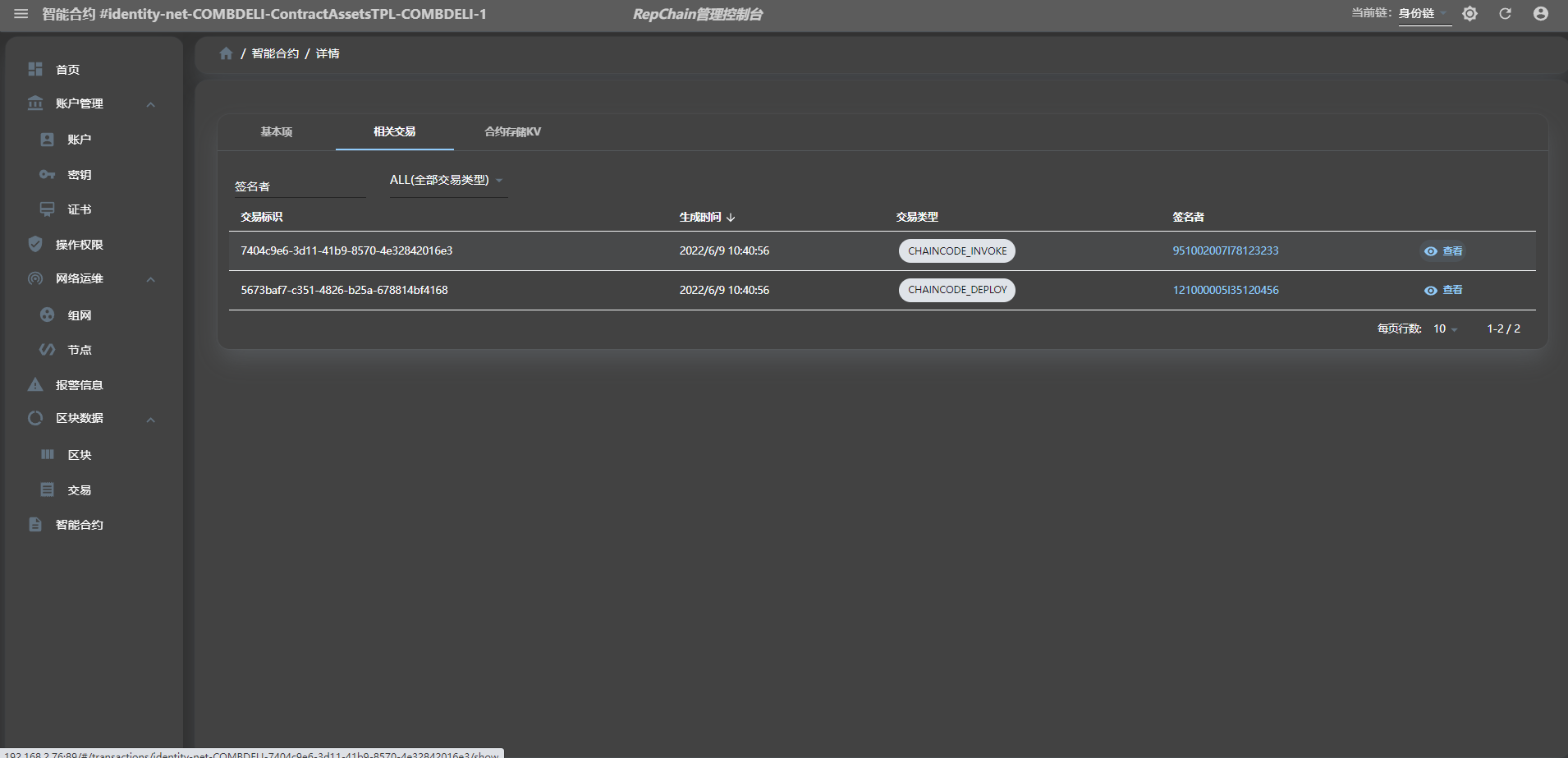Screen dimensions: 1568x758
Task: Click the 密钥 key icon
Action: 48,175
